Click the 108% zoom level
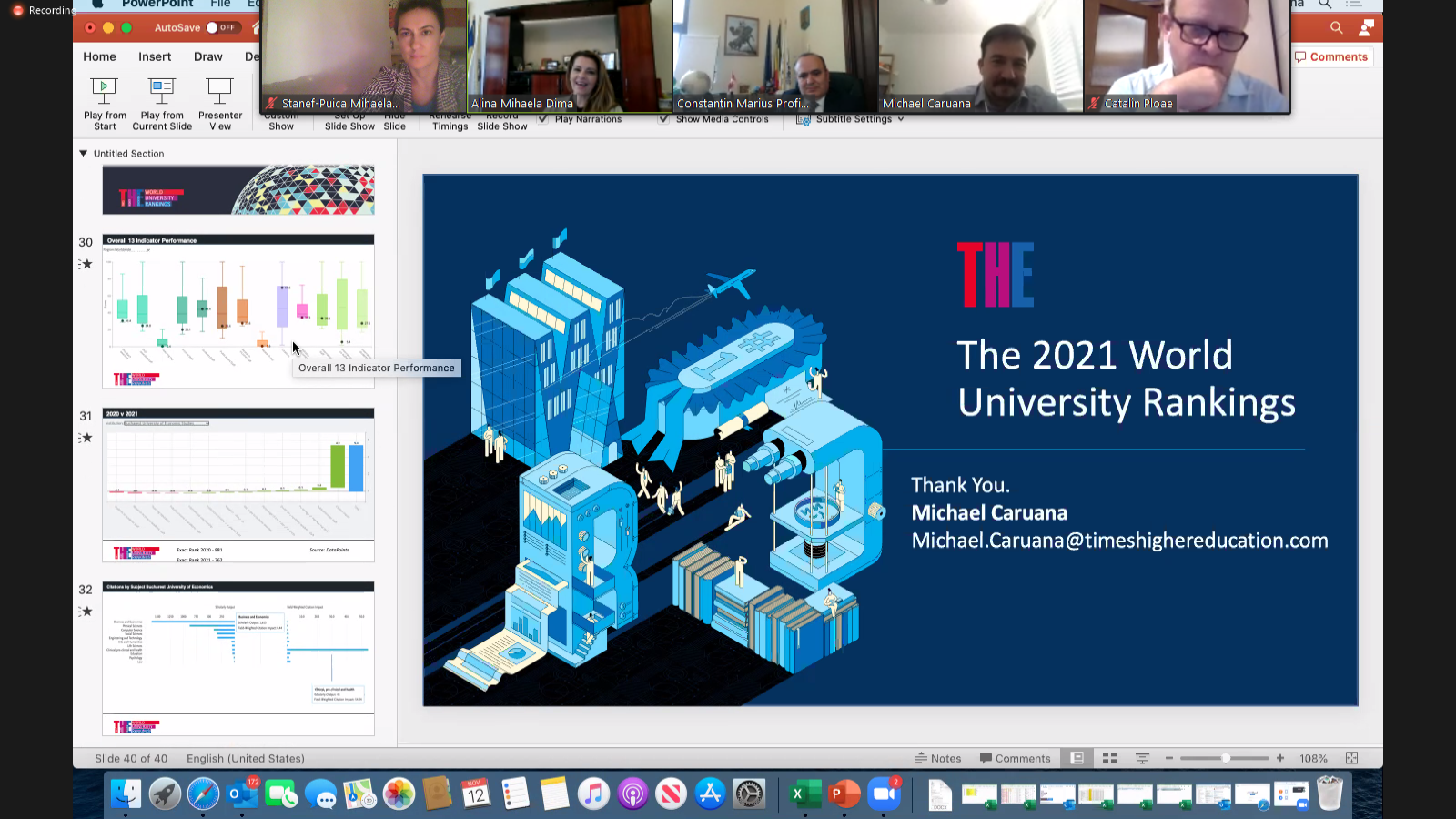This screenshot has width=1456, height=819. tap(1313, 758)
